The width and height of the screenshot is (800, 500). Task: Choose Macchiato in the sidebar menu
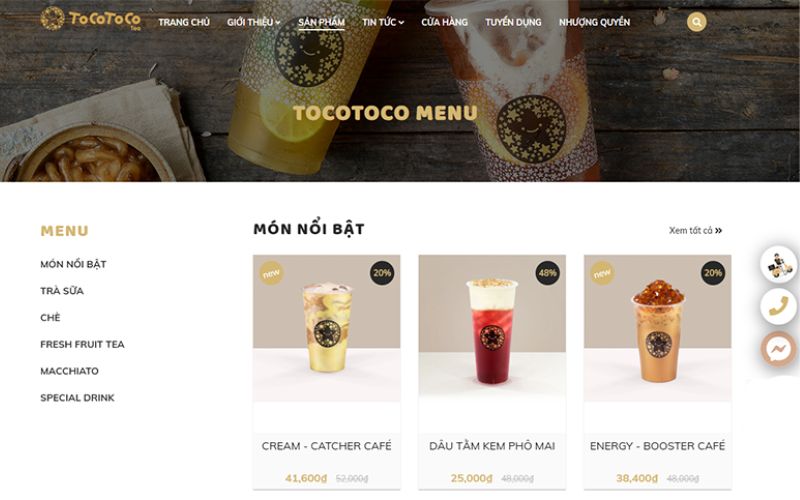pyautogui.click(x=69, y=371)
